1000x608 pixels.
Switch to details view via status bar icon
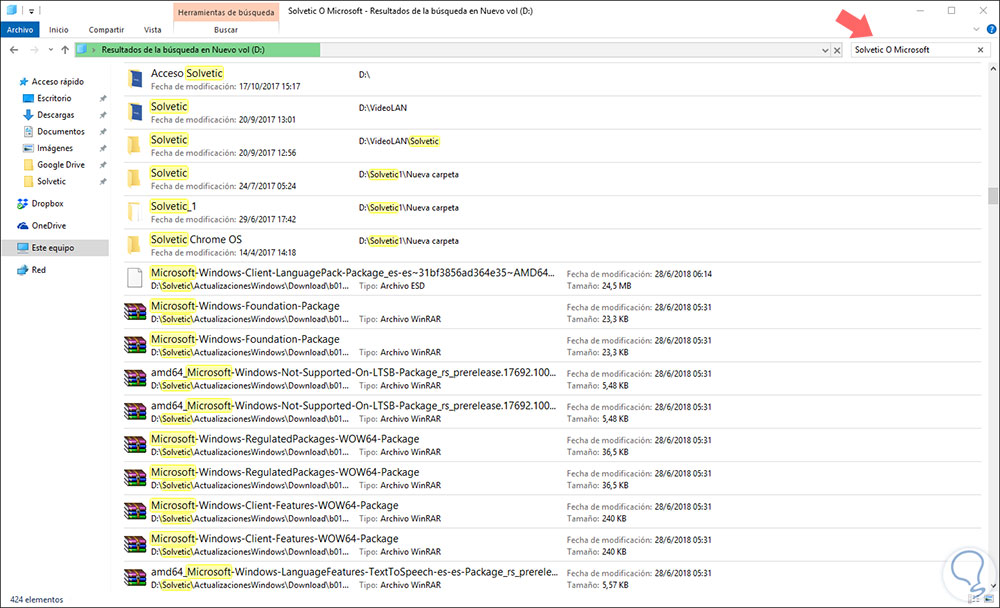tap(974, 599)
